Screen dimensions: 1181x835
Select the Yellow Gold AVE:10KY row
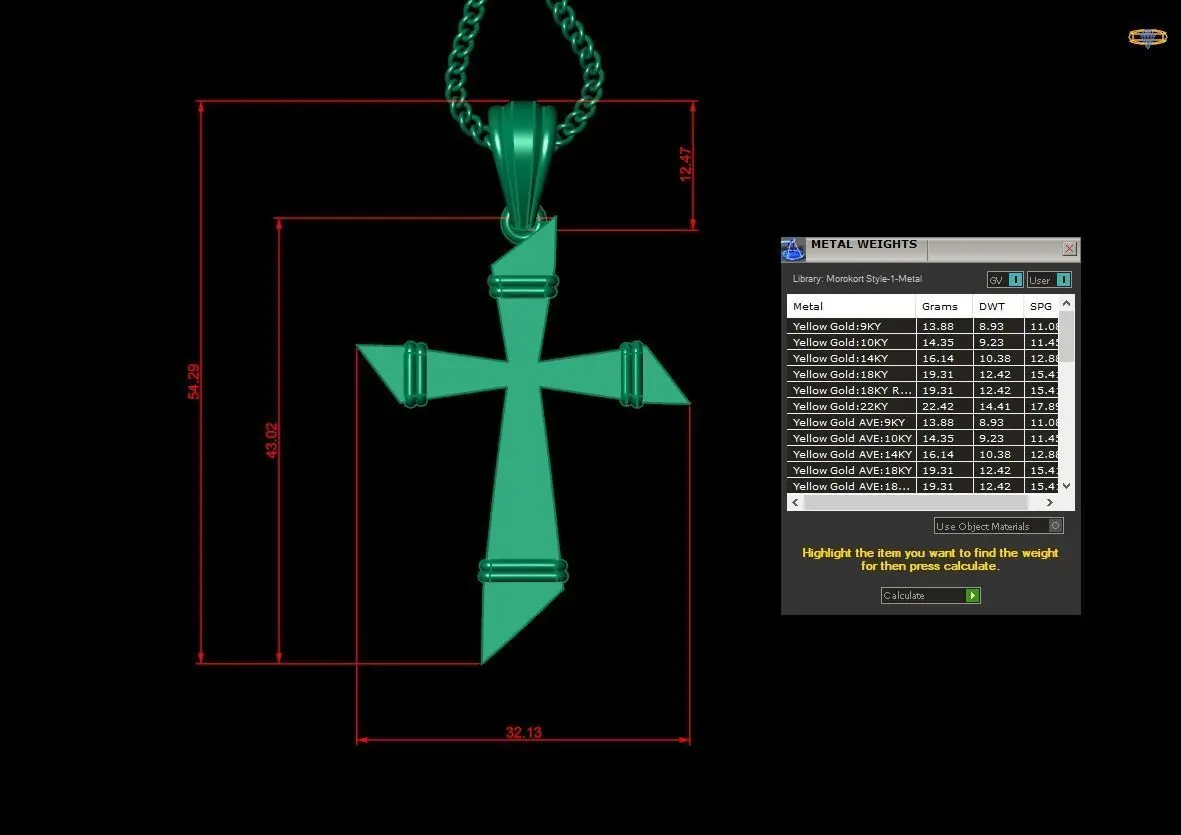[923, 438]
